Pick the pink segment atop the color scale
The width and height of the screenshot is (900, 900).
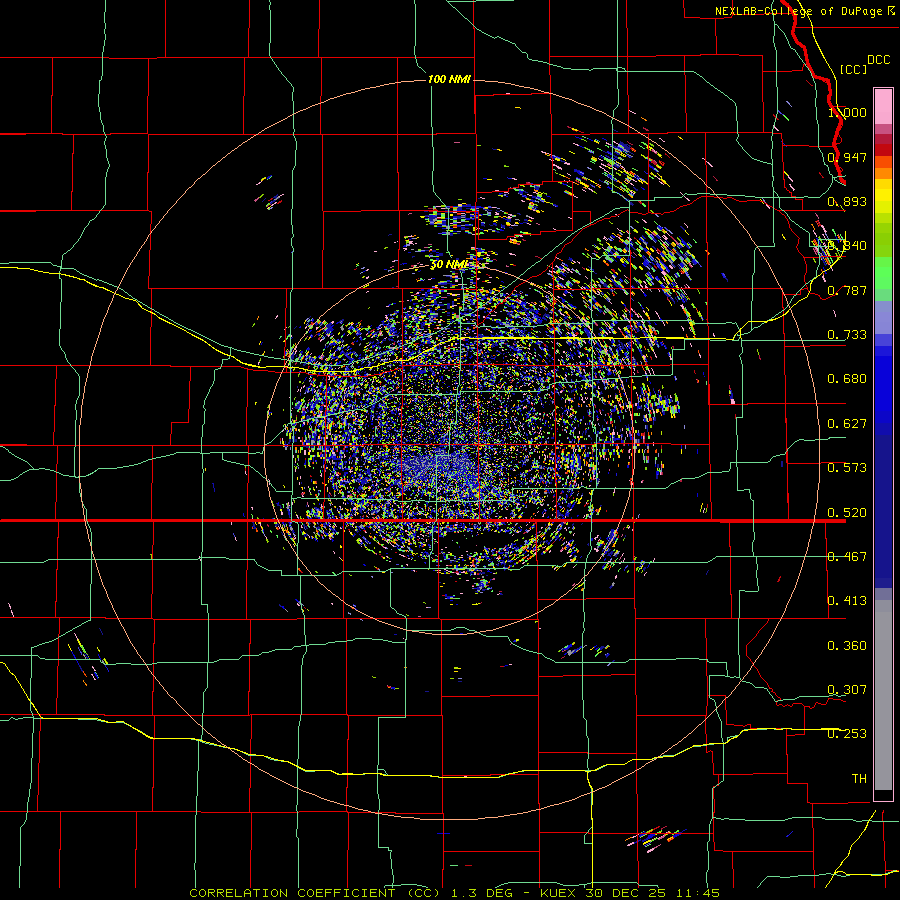(x=883, y=106)
